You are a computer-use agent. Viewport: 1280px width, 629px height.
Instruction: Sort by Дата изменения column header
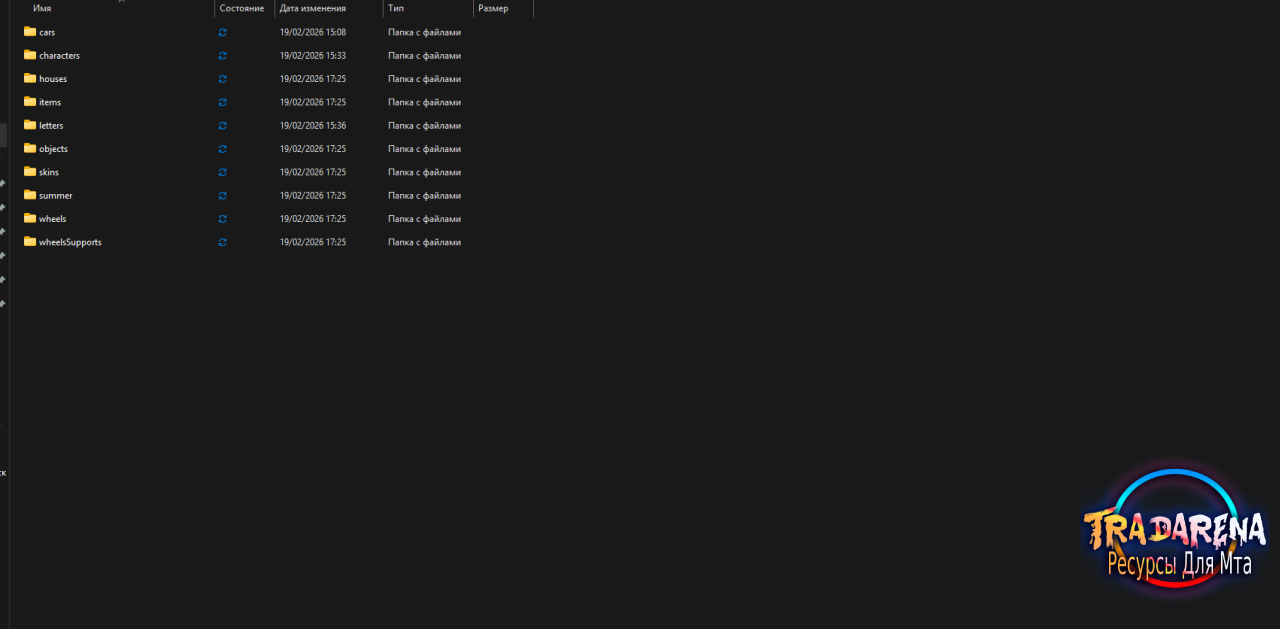[314, 8]
